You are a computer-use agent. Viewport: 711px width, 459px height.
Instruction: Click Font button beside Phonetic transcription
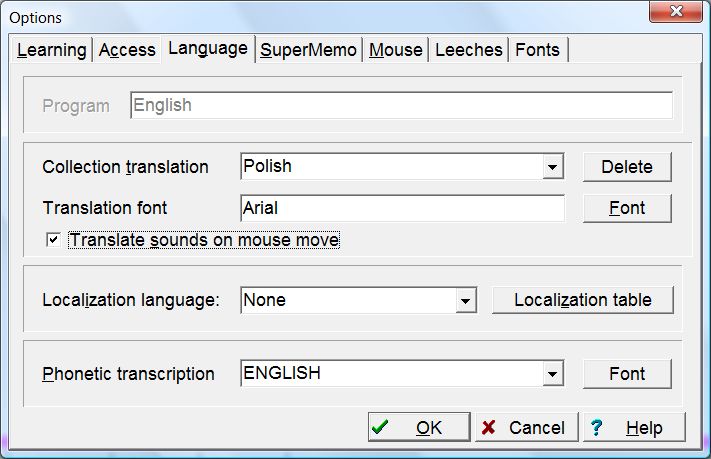coord(627,374)
